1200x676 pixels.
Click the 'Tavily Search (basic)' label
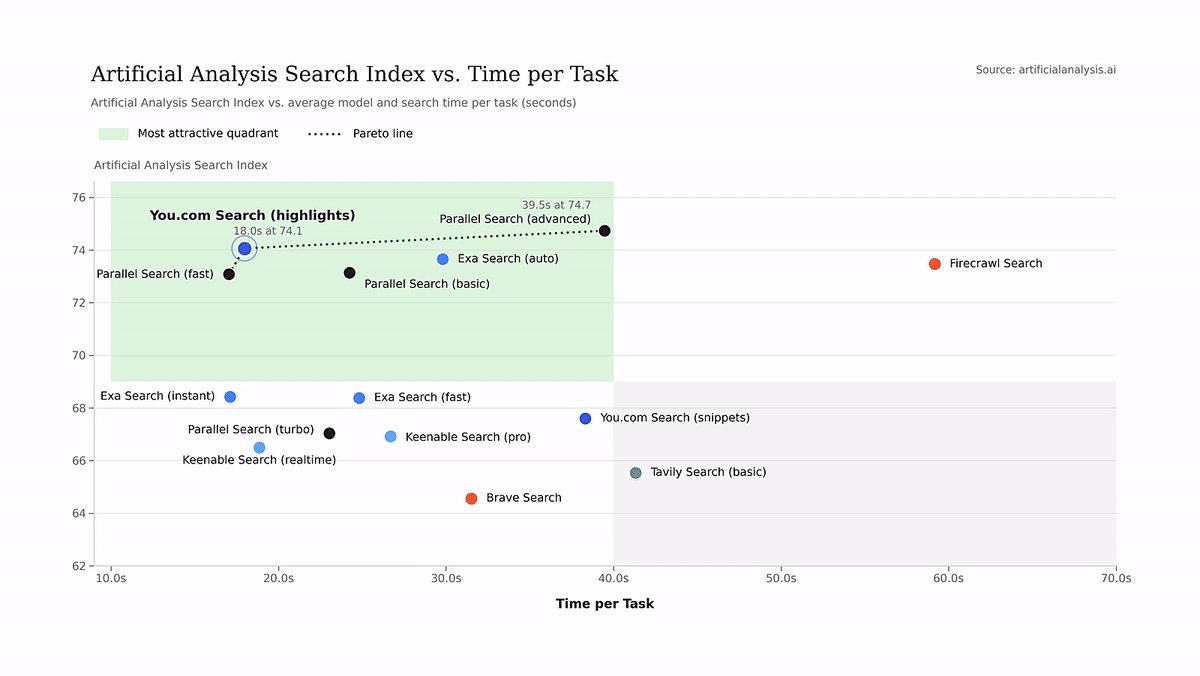708,472
